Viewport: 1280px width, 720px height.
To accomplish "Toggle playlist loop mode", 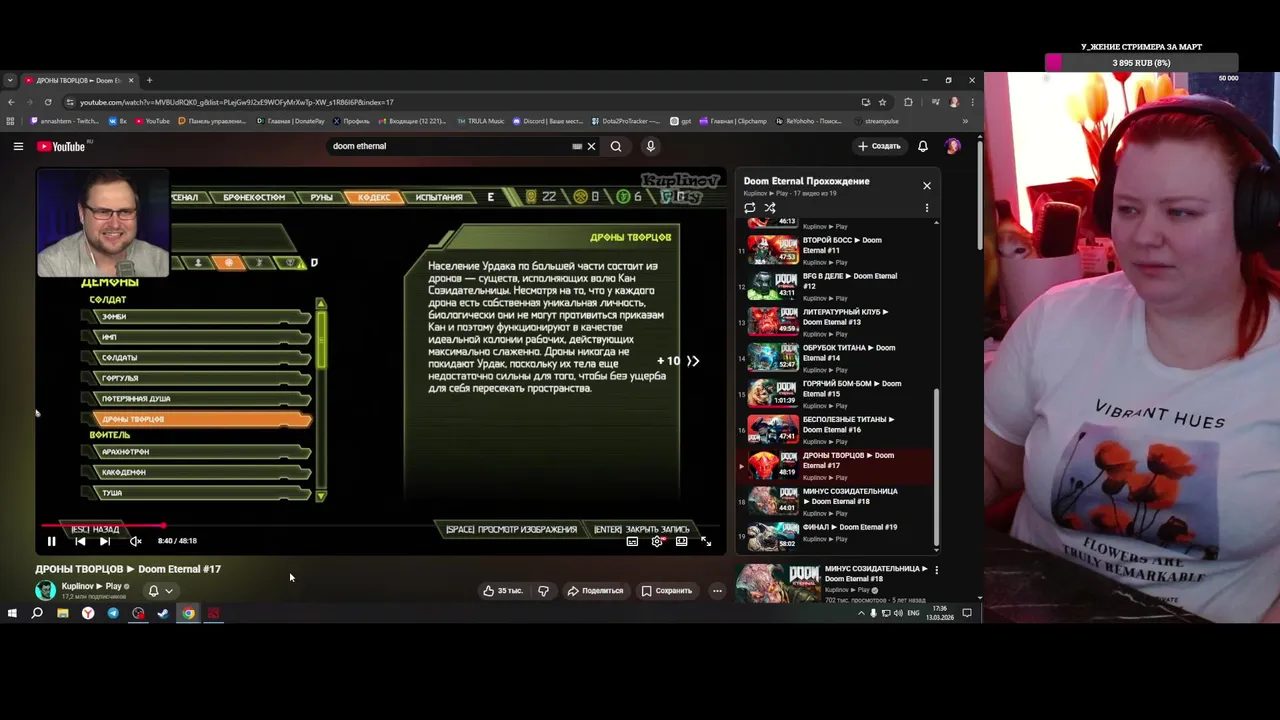I will coord(750,208).
